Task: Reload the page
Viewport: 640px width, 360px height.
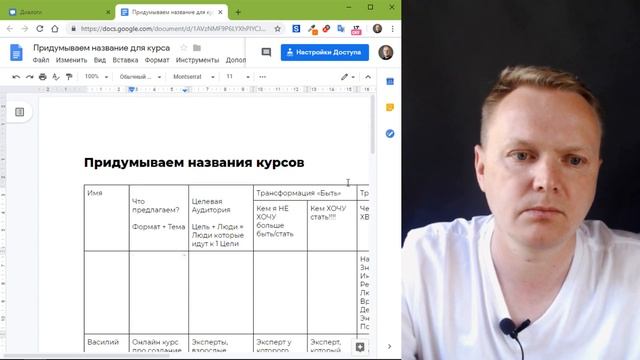Action: (40, 29)
